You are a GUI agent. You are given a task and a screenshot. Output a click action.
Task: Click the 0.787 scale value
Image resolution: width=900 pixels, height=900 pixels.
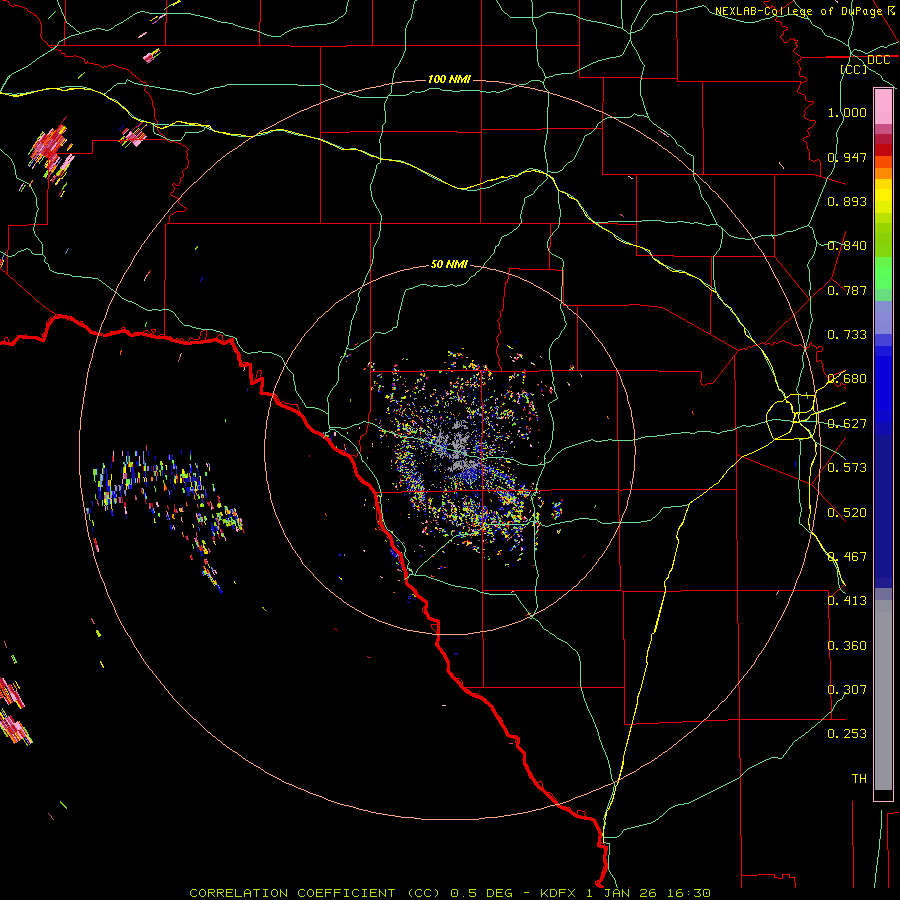pyautogui.click(x=847, y=290)
